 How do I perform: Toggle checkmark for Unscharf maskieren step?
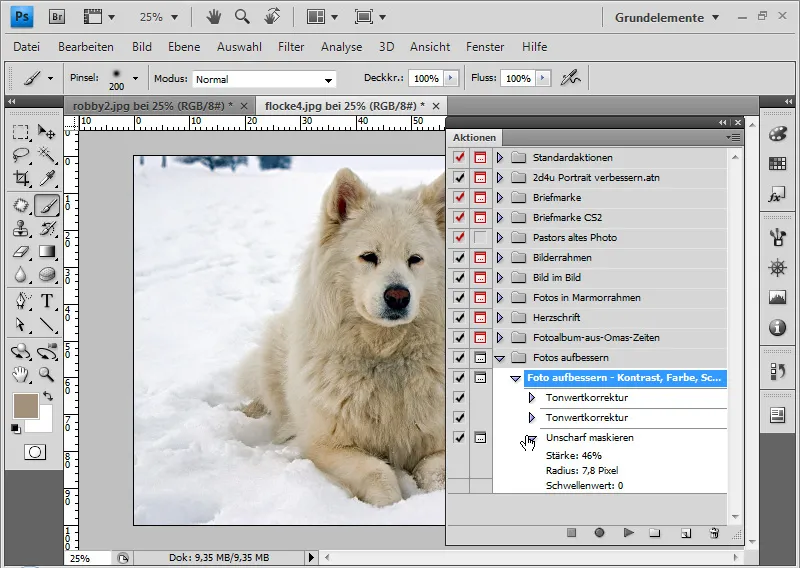[459, 437]
